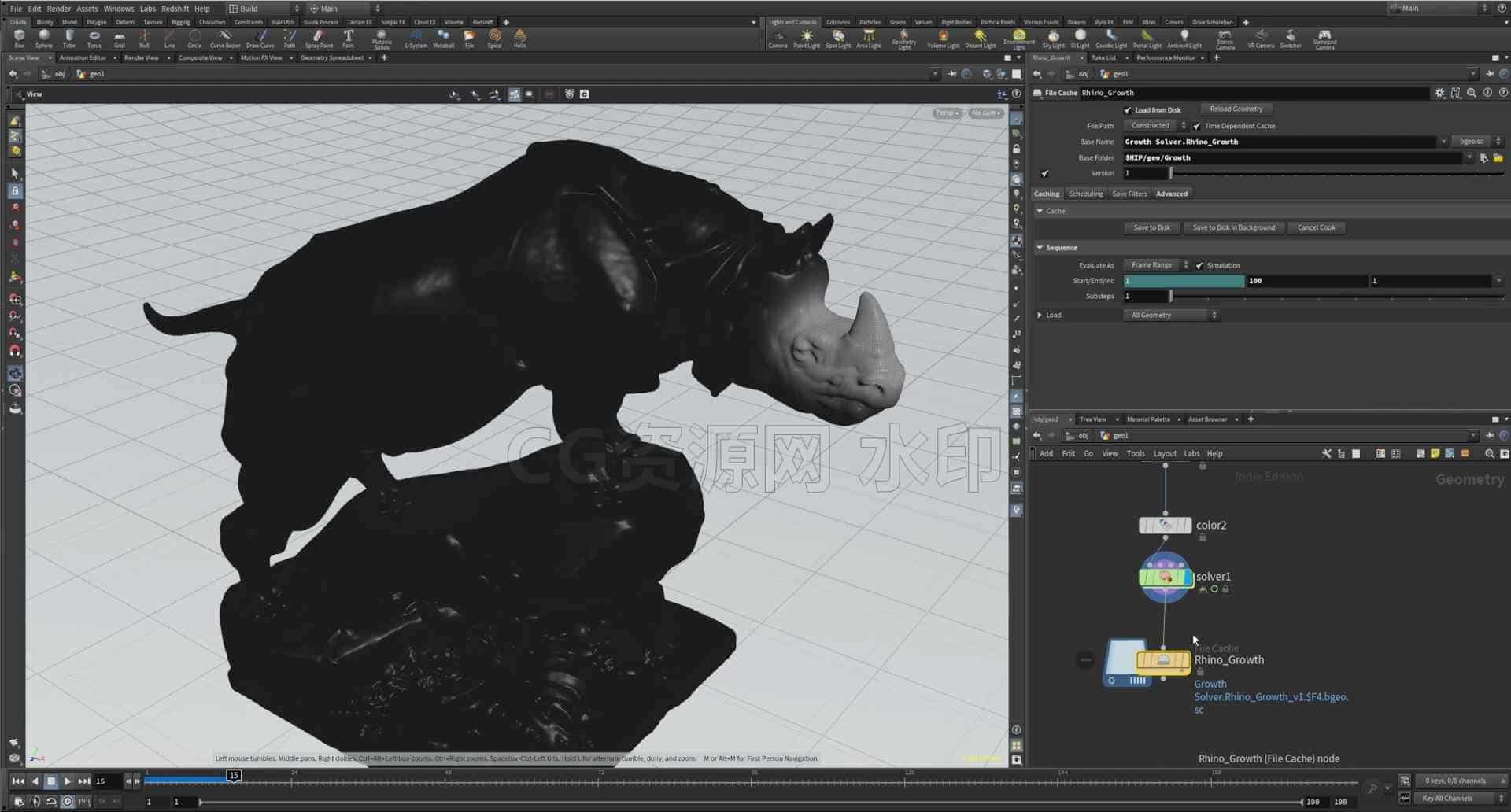Select the Font shelf tool
This screenshot has height=812, width=1511.
point(348,39)
